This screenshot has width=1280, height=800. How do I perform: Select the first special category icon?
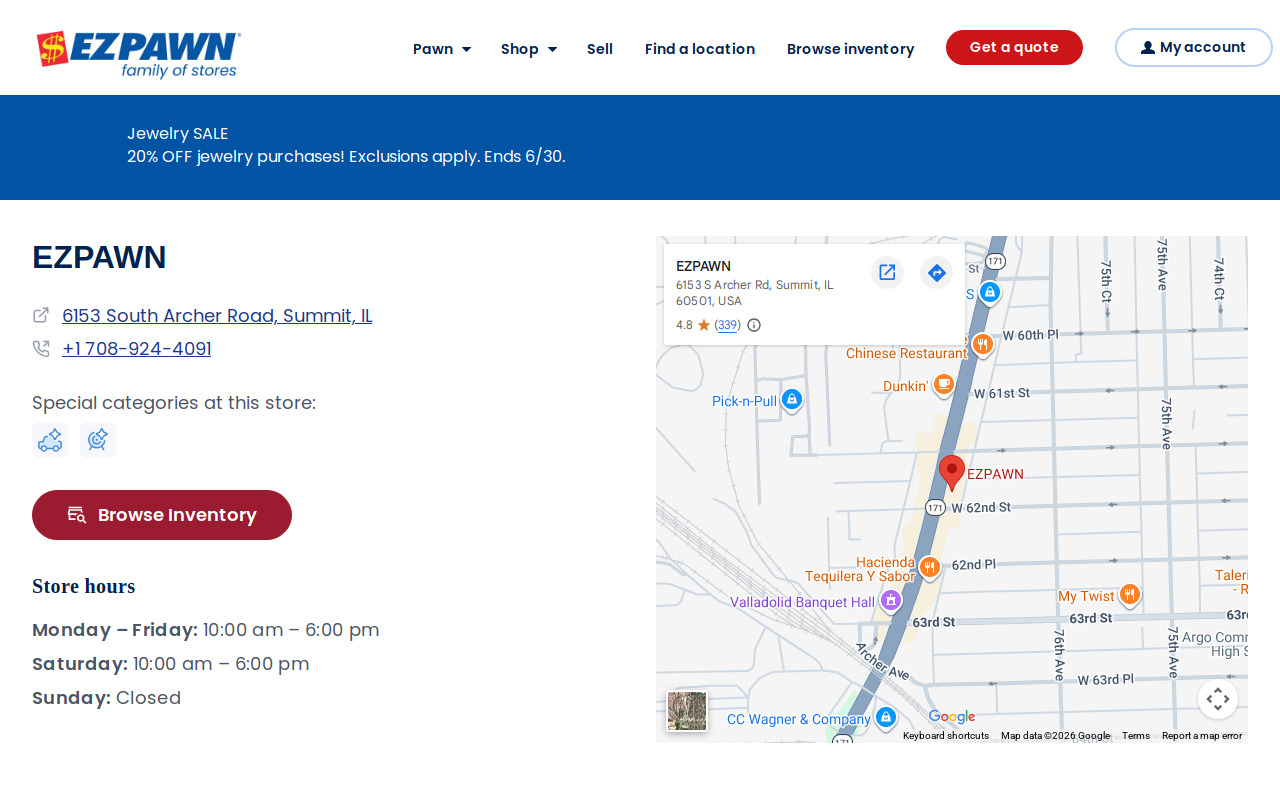[50, 440]
